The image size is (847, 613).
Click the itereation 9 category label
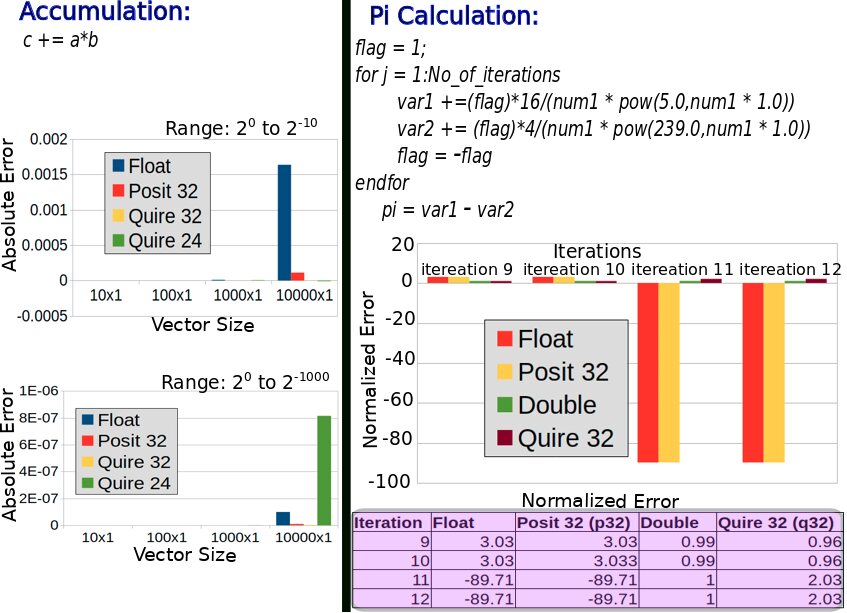pyautogui.click(x=467, y=269)
